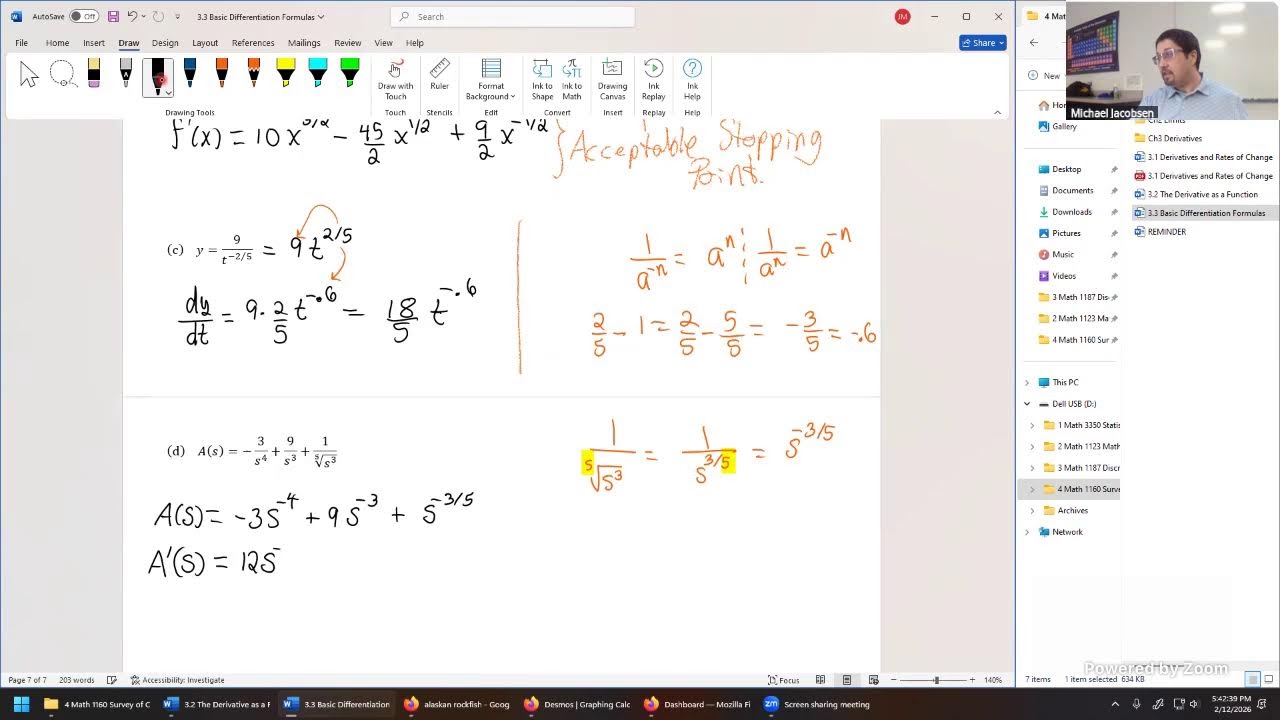Pick the cyan highlighter

pyautogui.click(x=318, y=74)
